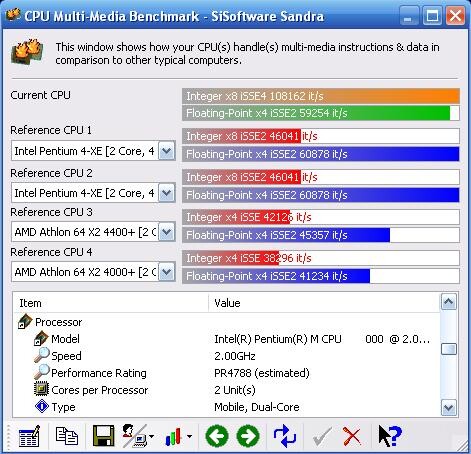Select the Performance Rating row
Image resolution: width=471 pixels, height=454 pixels.
[x=227, y=373]
